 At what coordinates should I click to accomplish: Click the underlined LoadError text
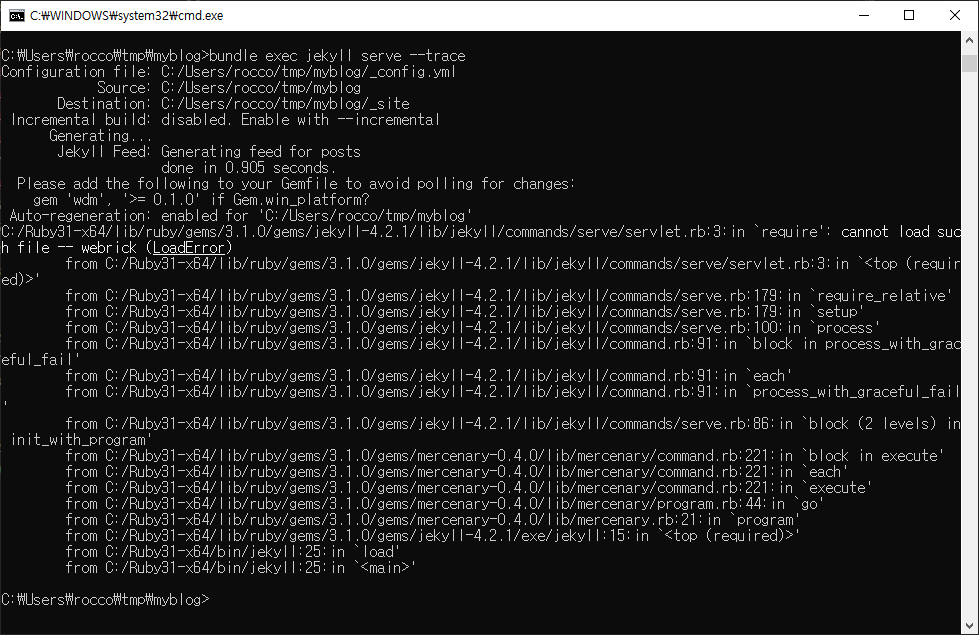tap(192, 247)
